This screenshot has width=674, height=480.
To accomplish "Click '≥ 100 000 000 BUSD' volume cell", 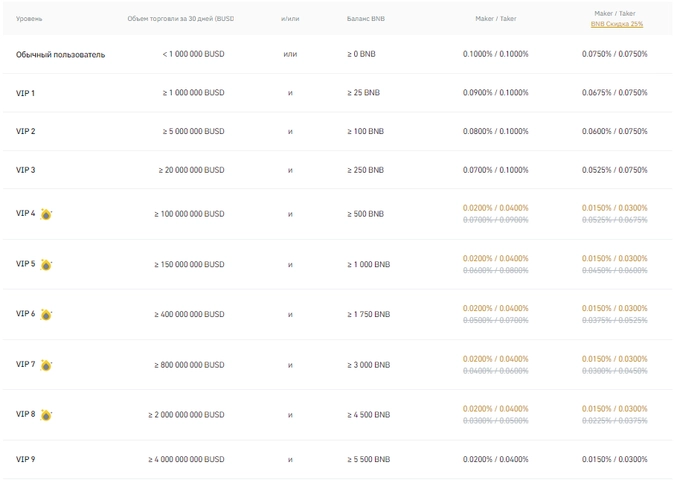I will [x=189, y=214].
